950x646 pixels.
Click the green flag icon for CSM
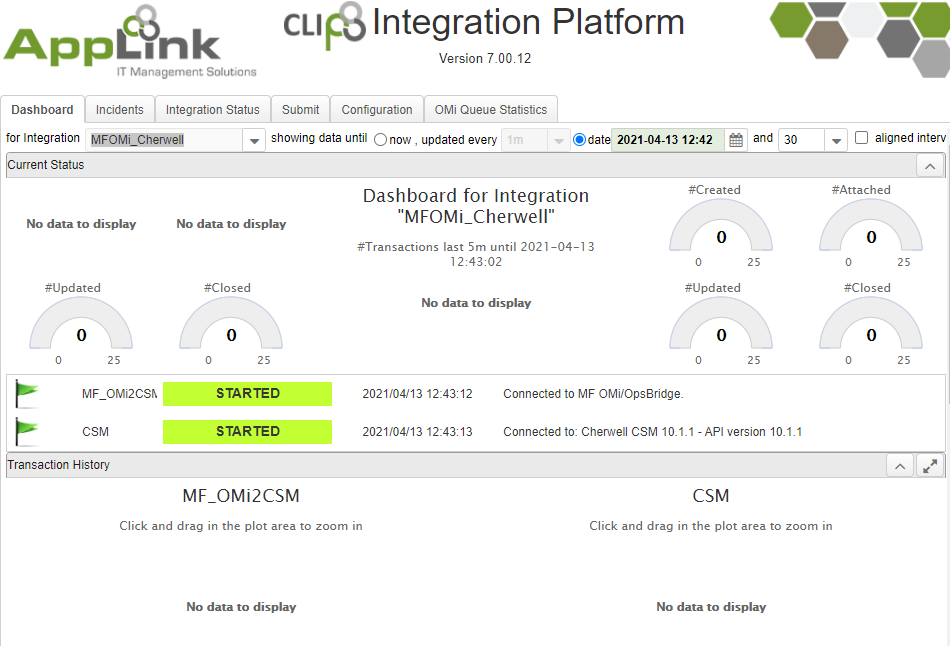26,432
